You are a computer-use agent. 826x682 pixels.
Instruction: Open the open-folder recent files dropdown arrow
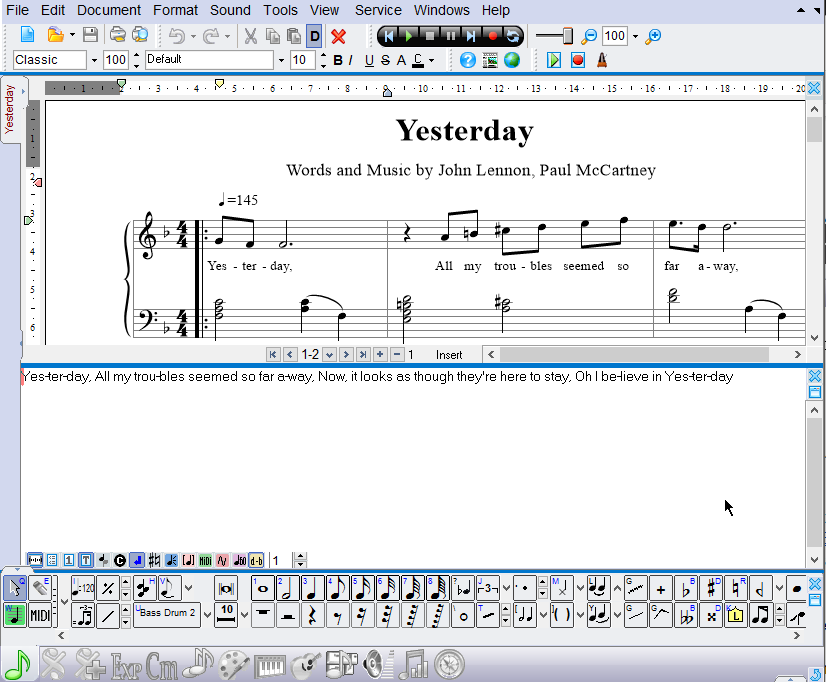click(72, 36)
